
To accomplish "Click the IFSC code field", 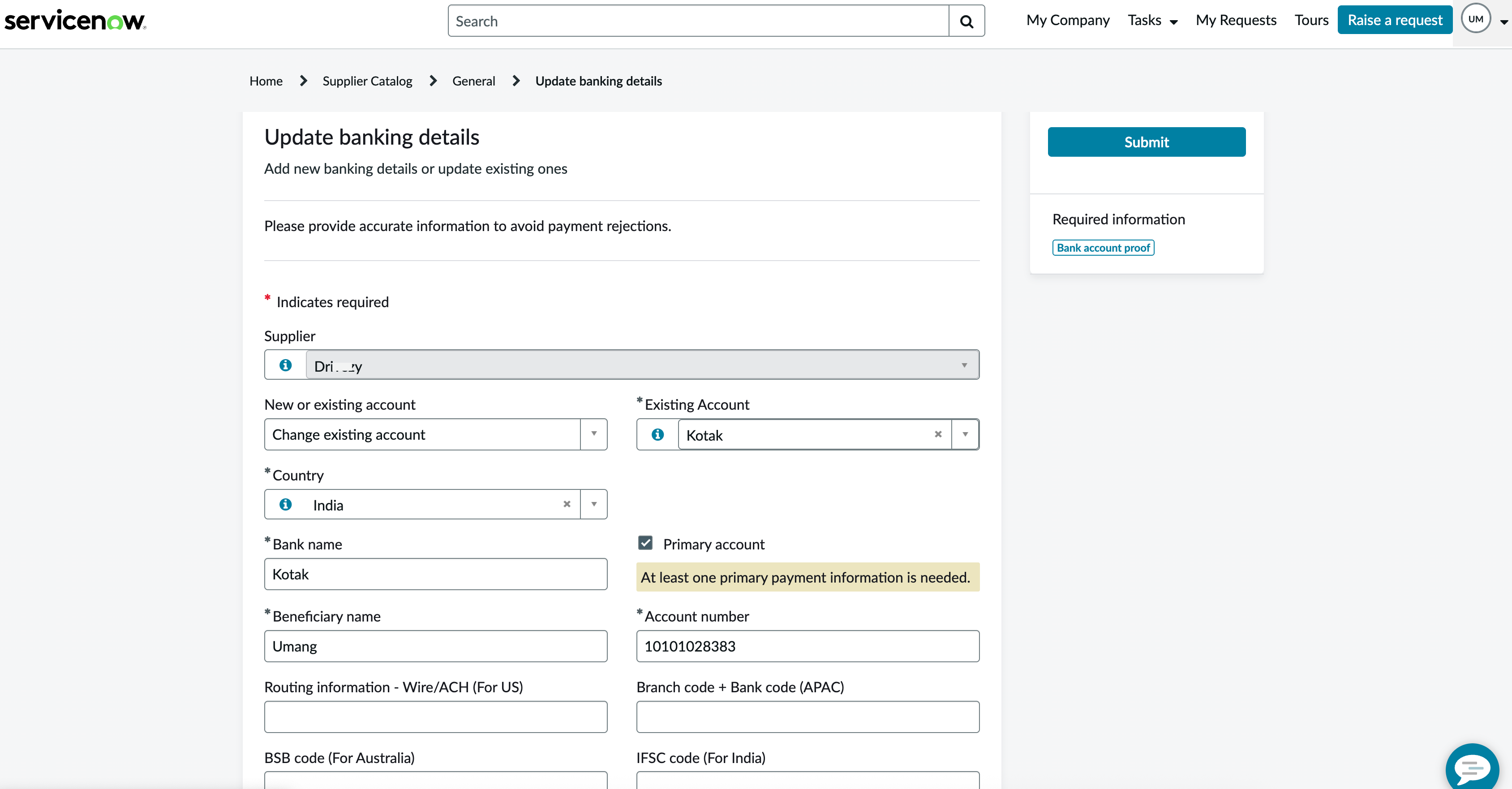I will [x=808, y=781].
